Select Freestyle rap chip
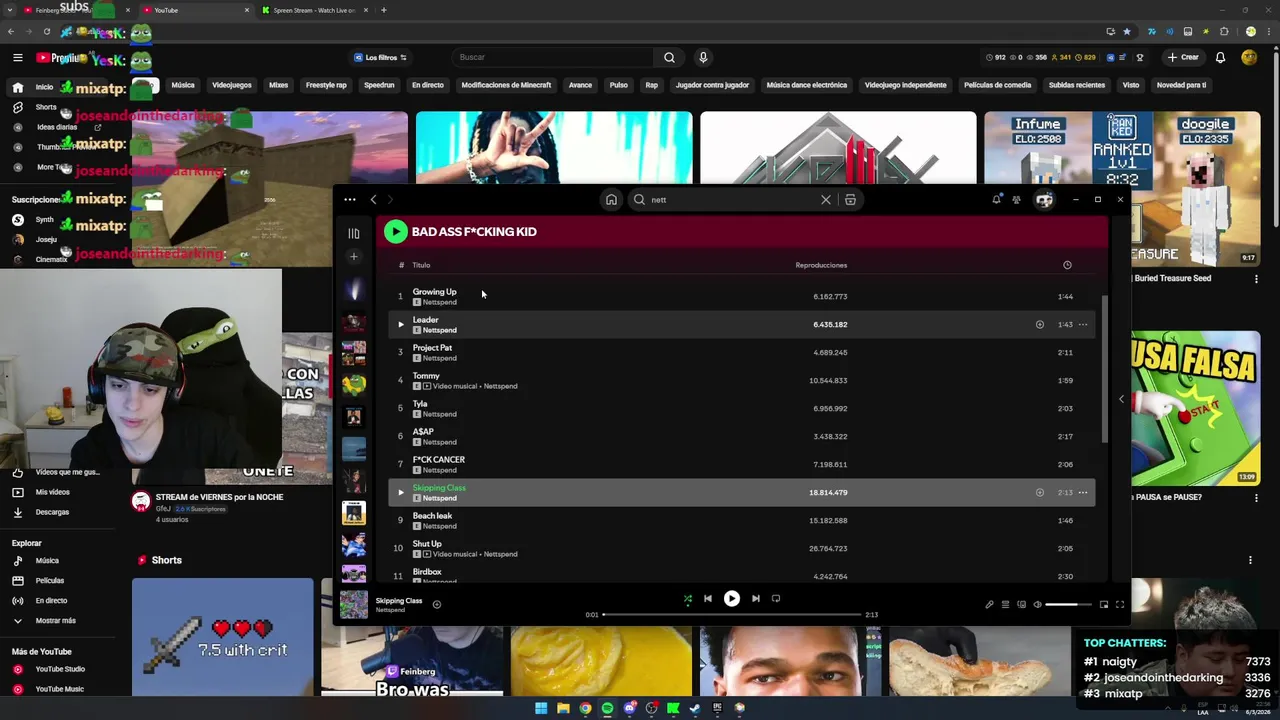 coord(326,85)
